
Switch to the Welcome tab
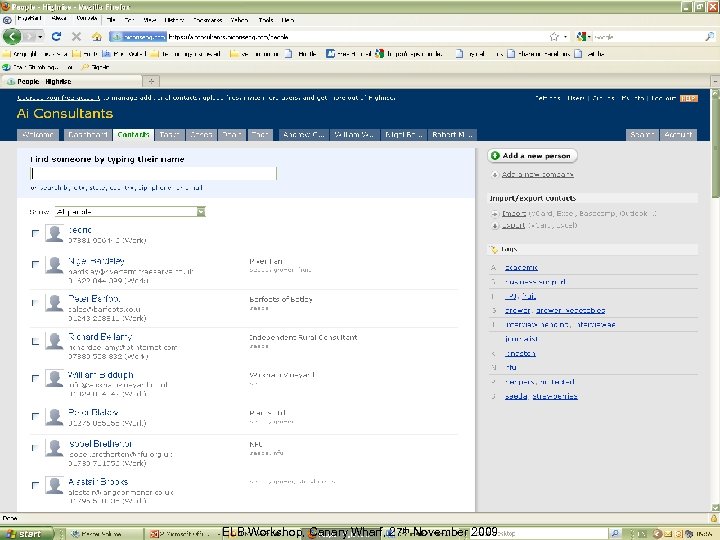[39, 135]
